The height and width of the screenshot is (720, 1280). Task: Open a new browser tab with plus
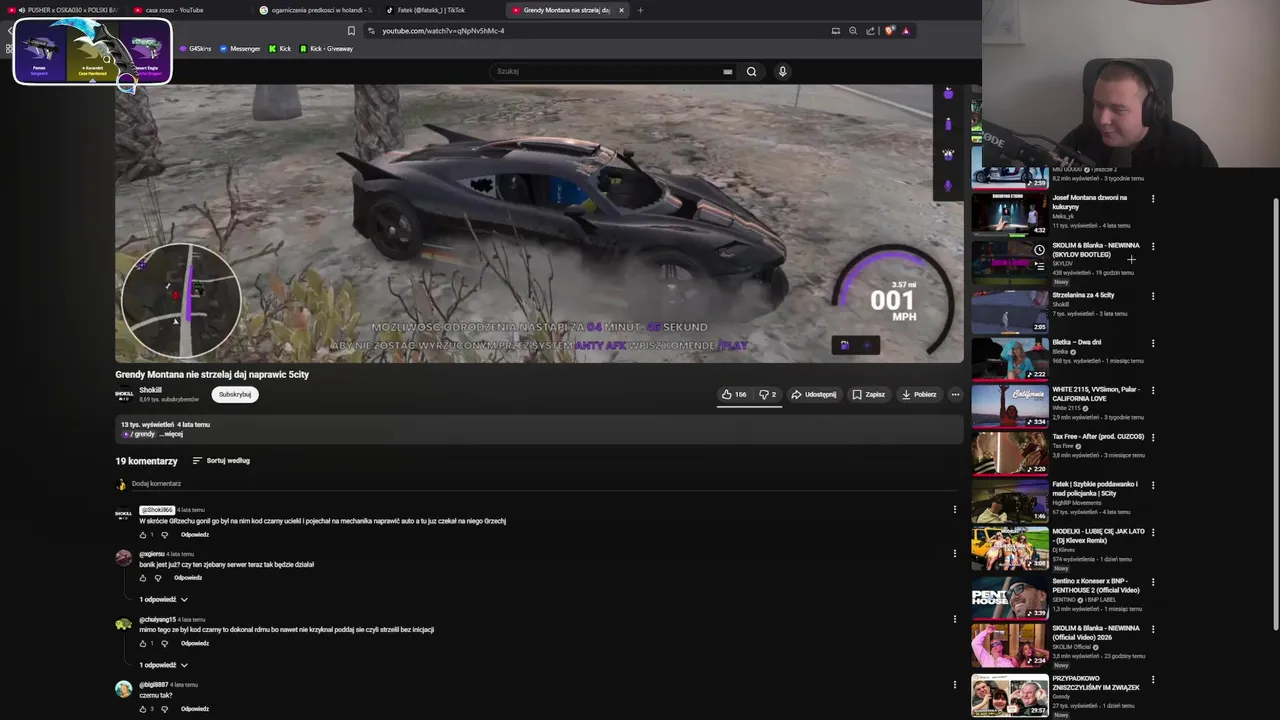[640, 10]
